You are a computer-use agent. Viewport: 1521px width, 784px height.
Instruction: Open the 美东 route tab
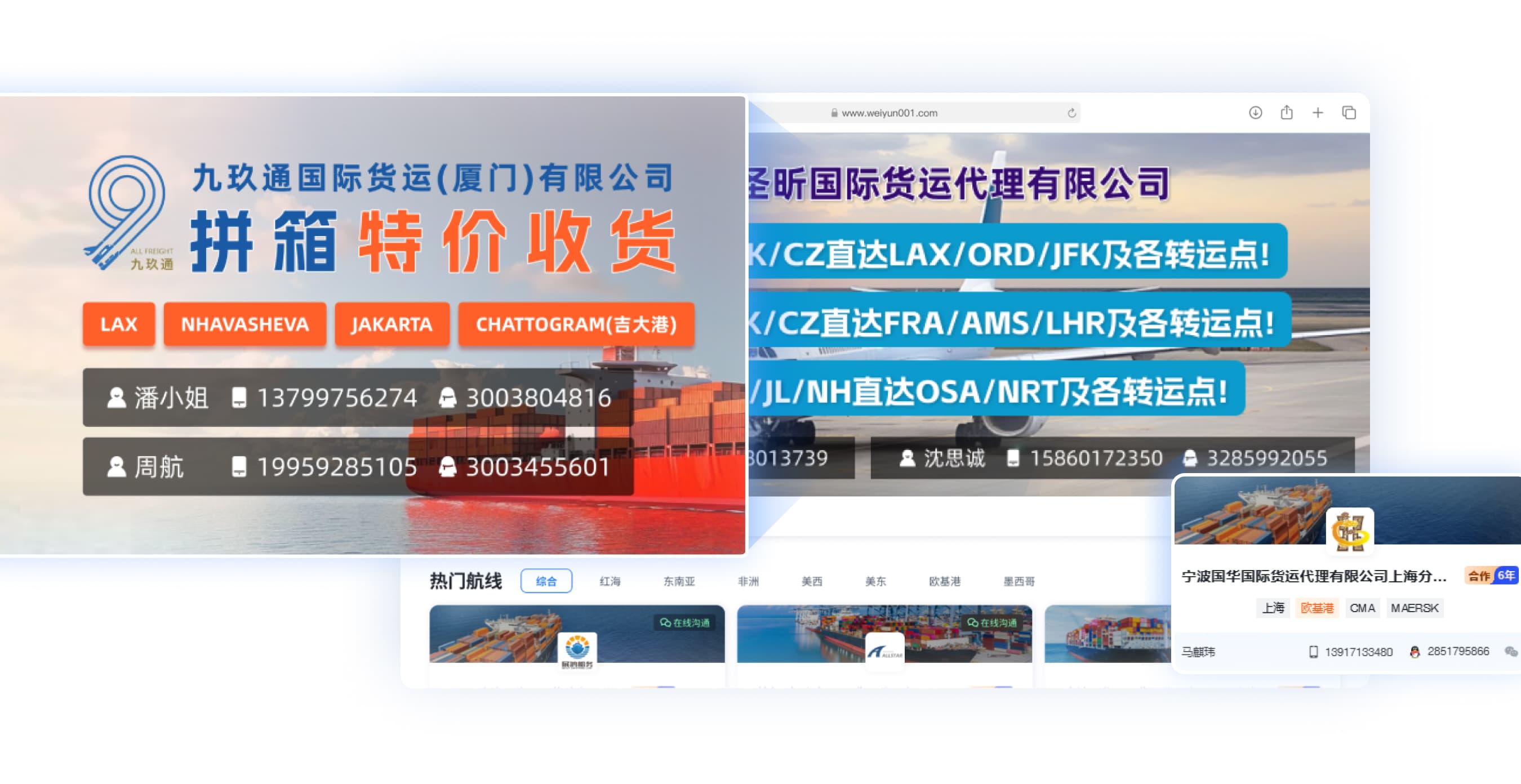(x=875, y=581)
